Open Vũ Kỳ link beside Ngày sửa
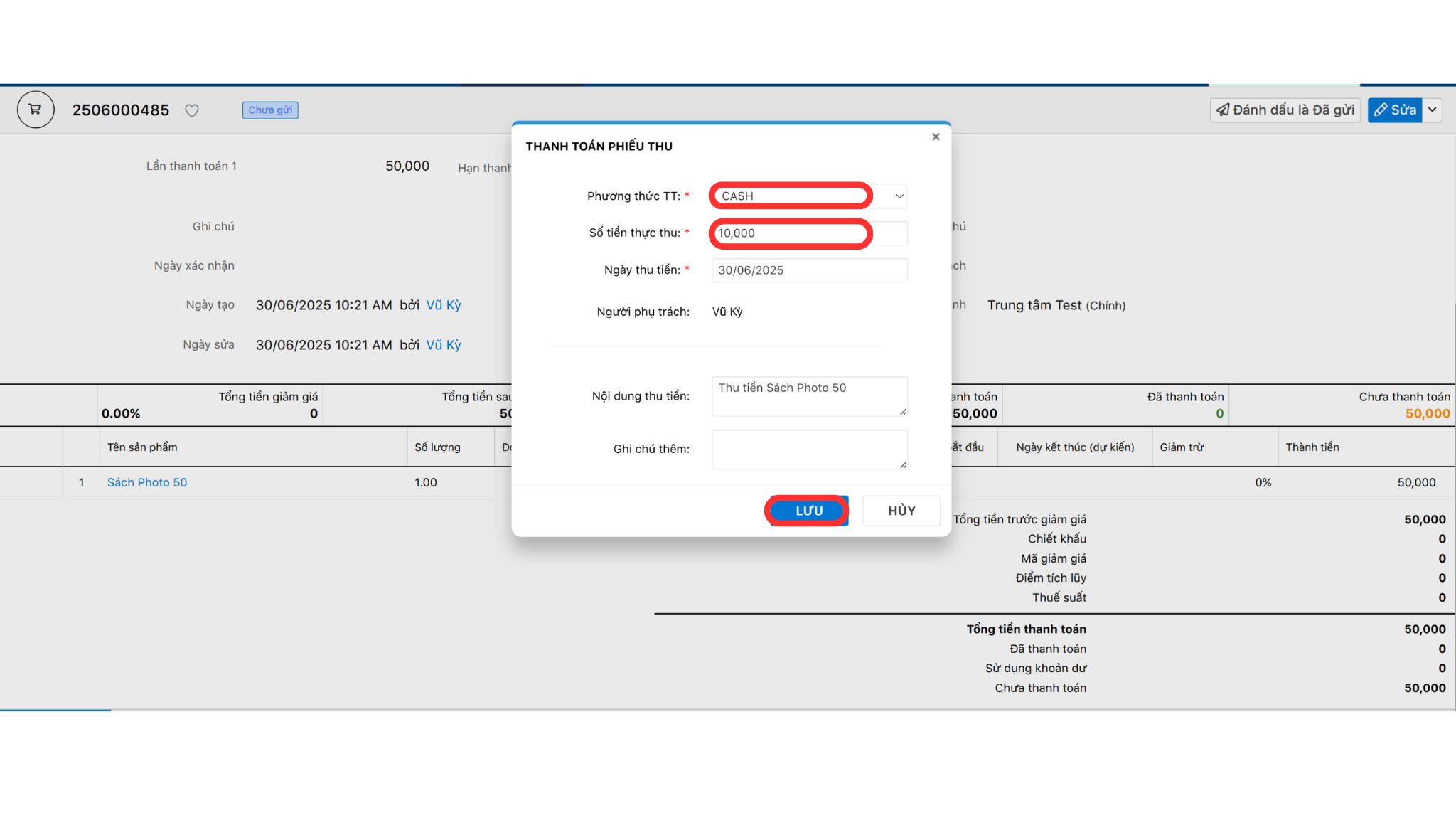Viewport: 1456px width, 835px height. pos(444,345)
